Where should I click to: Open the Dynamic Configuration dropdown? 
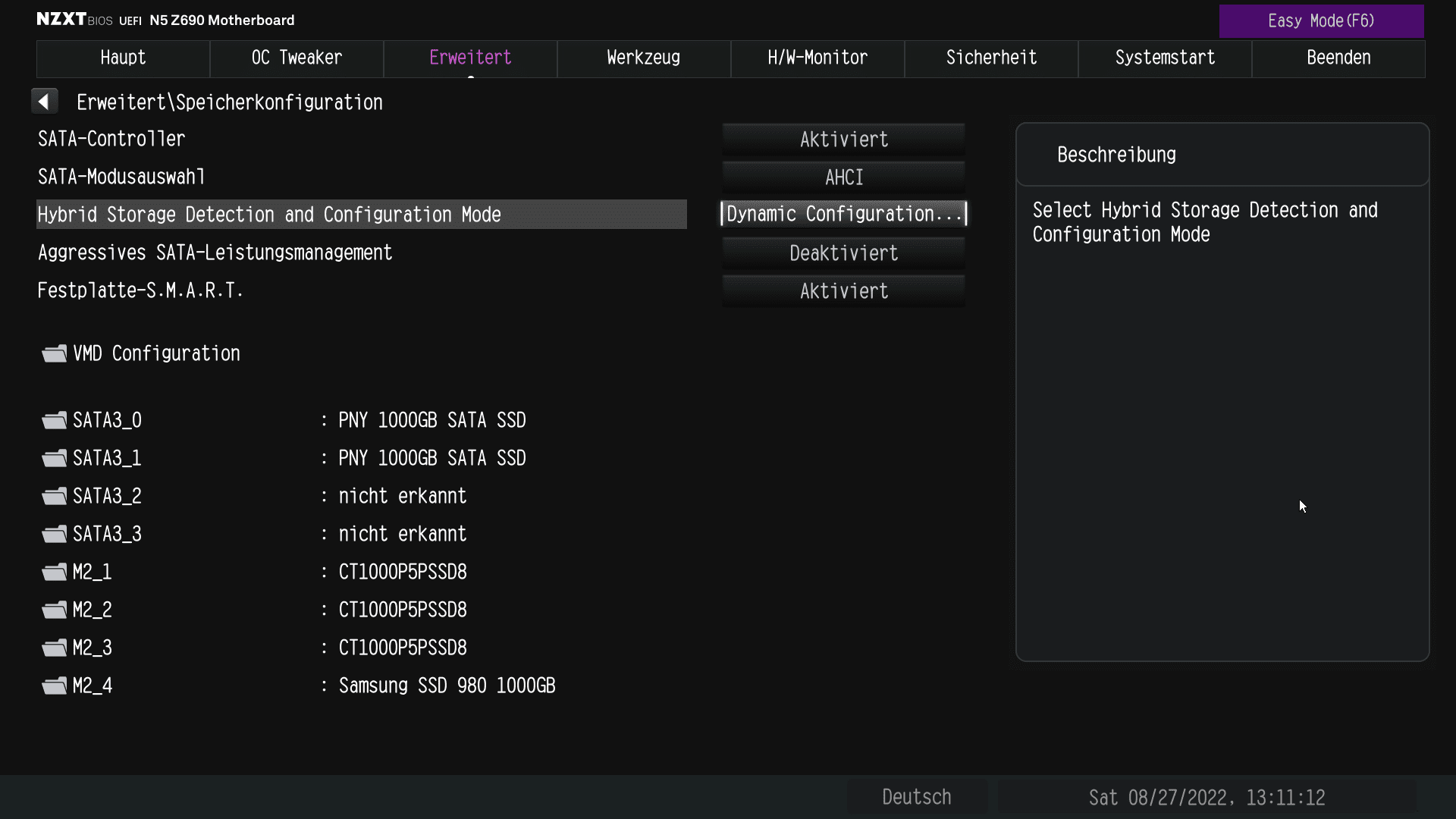[843, 215]
